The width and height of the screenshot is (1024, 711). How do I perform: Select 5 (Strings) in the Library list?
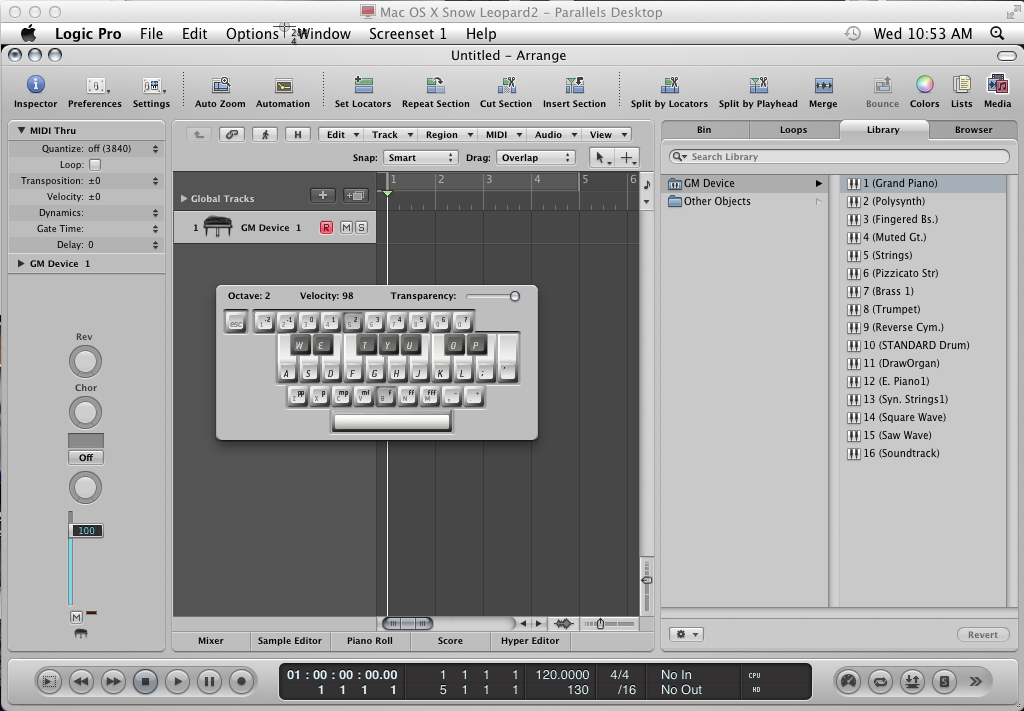tap(923, 255)
